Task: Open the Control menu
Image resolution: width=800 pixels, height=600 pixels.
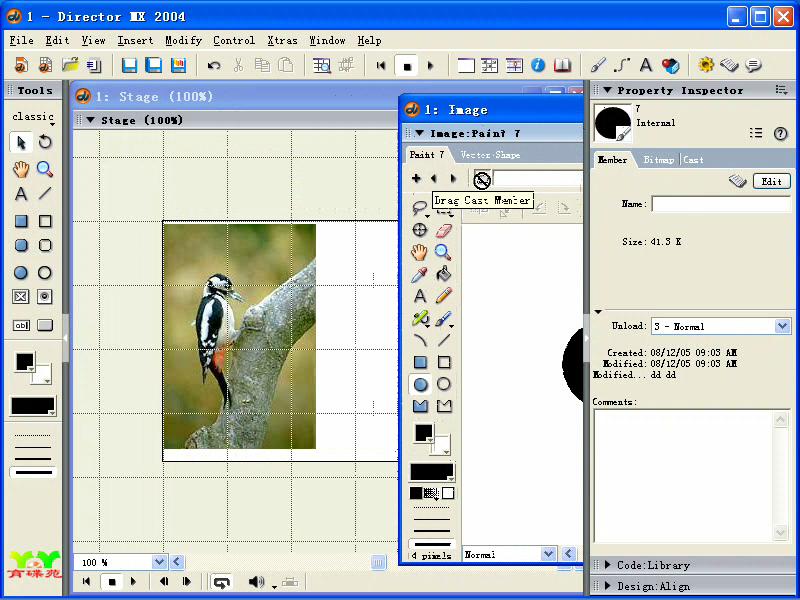Action: click(234, 40)
